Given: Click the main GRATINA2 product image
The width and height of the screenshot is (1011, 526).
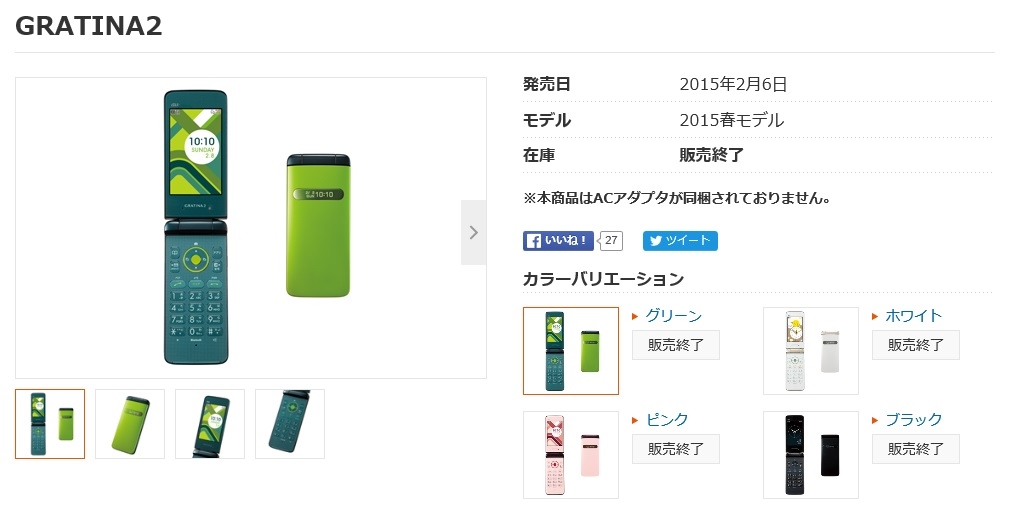Looking at the screenshot, I should (250, 228).
